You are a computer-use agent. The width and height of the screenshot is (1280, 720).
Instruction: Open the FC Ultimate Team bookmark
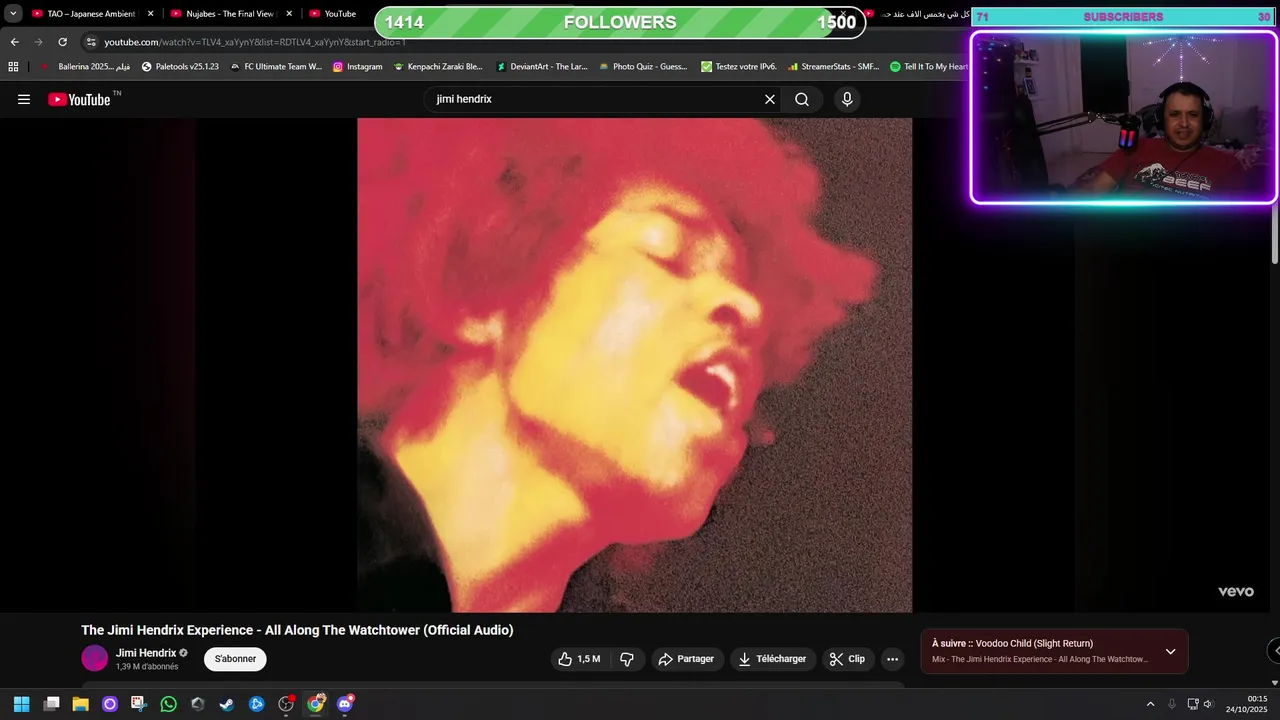coord(275,67)
